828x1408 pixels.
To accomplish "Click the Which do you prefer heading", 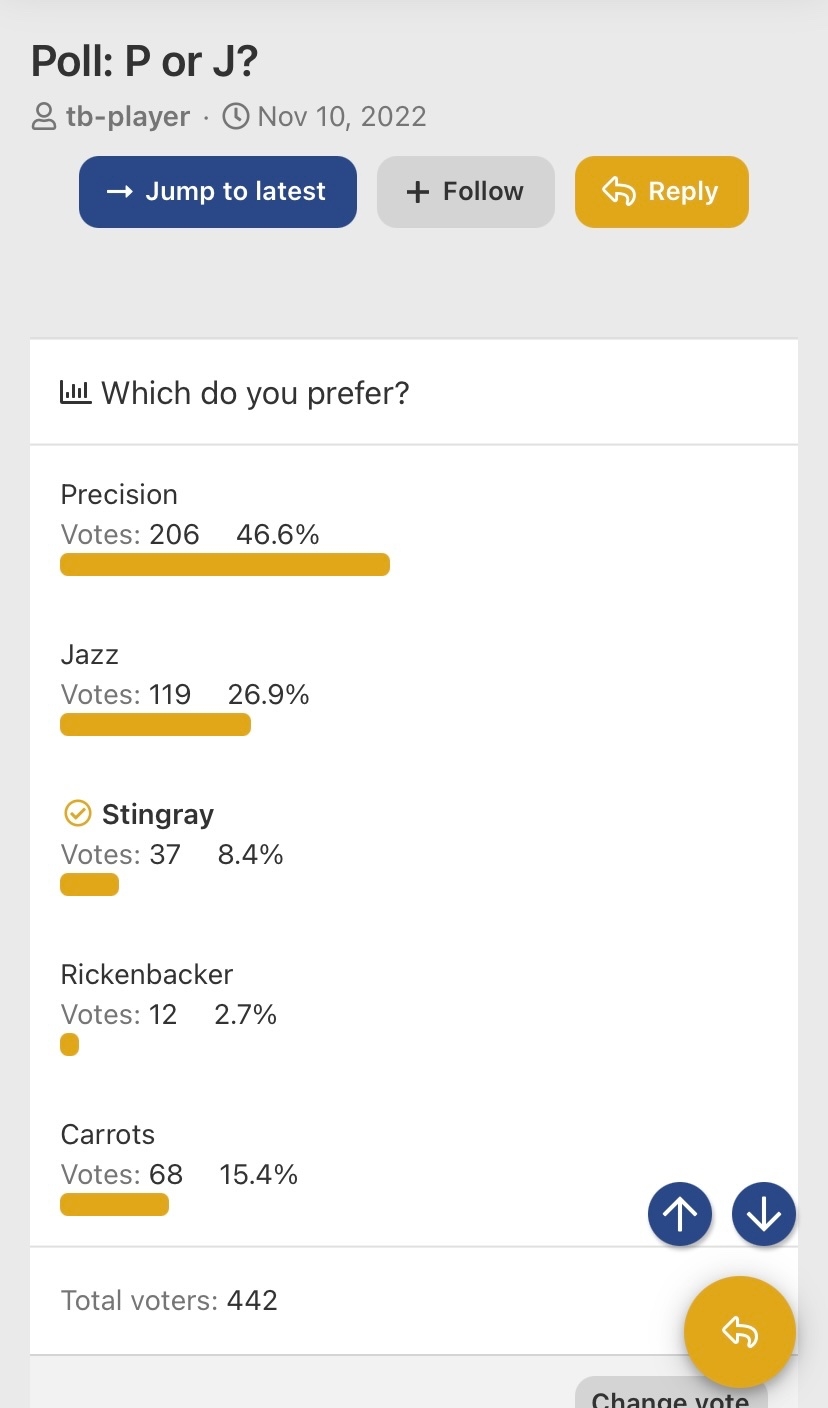I will tap(255, 393).
